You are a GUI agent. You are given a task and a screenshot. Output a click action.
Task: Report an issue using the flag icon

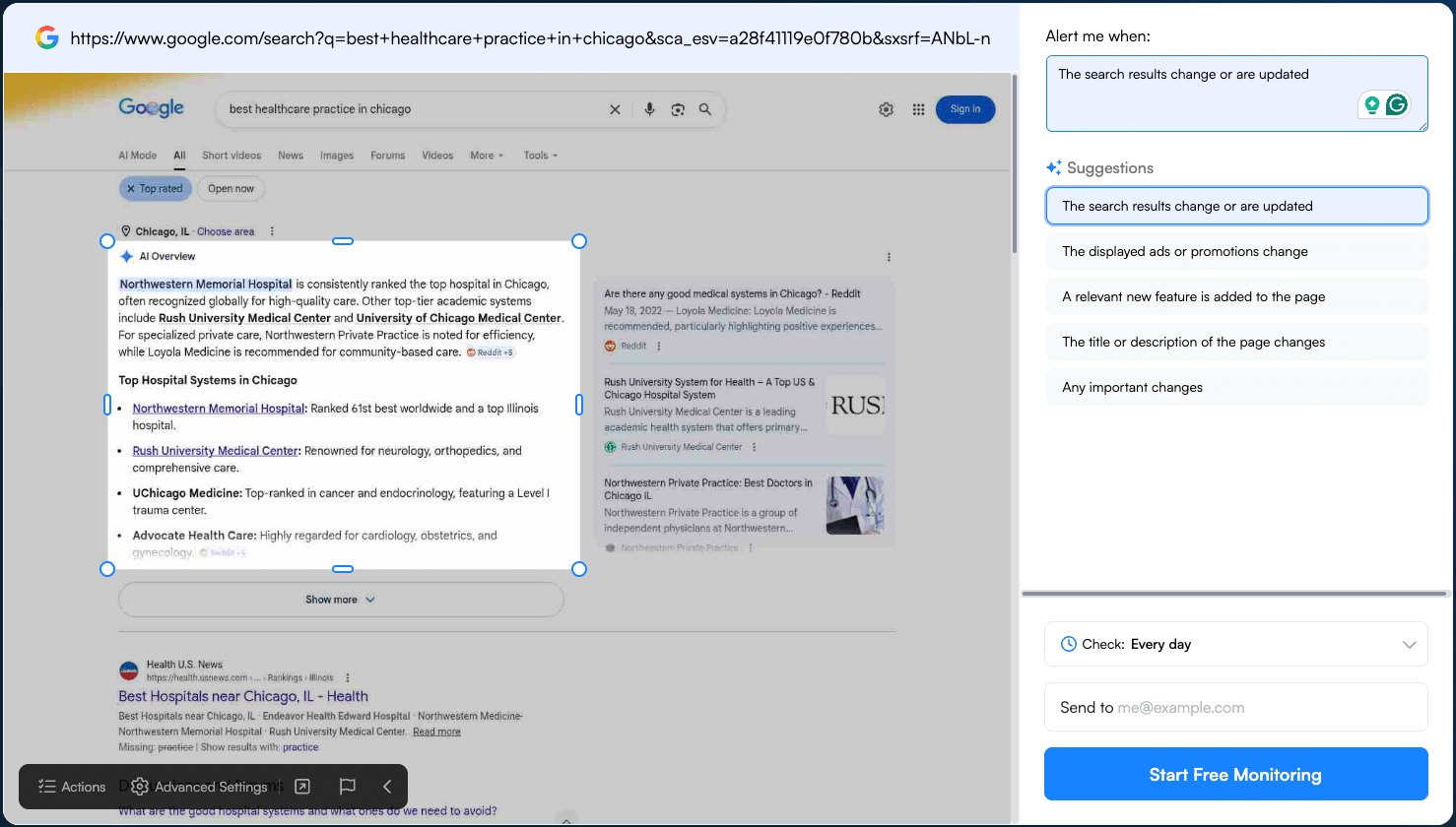pyautogui.click(x=347, y=786)
